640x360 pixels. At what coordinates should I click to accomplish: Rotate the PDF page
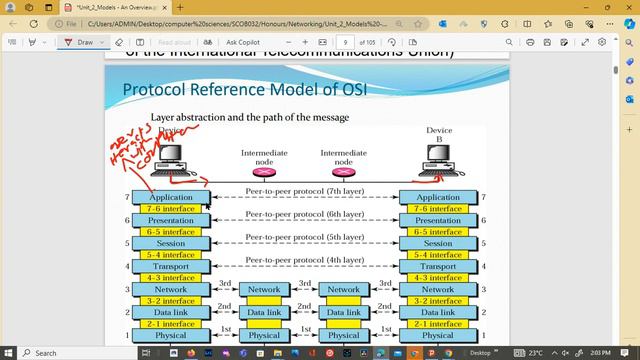pos(391,42)
